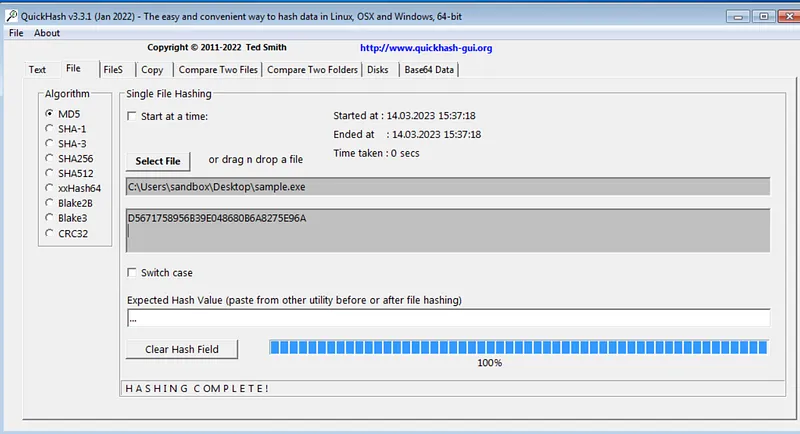Screen dimensions: 800x434
Task: Click the QuickHash title bar app icon
Action: click(11, 16)
